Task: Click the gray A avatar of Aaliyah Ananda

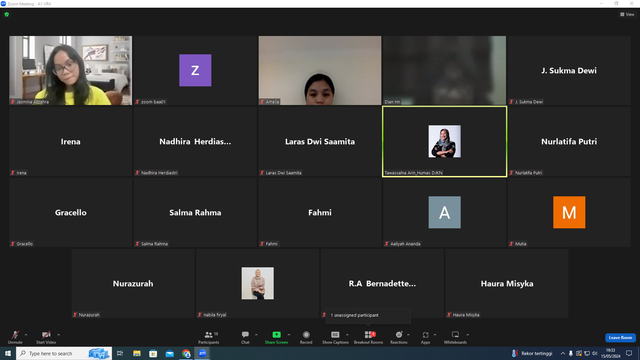Action: pyautogui.click(x=444, y=212)
